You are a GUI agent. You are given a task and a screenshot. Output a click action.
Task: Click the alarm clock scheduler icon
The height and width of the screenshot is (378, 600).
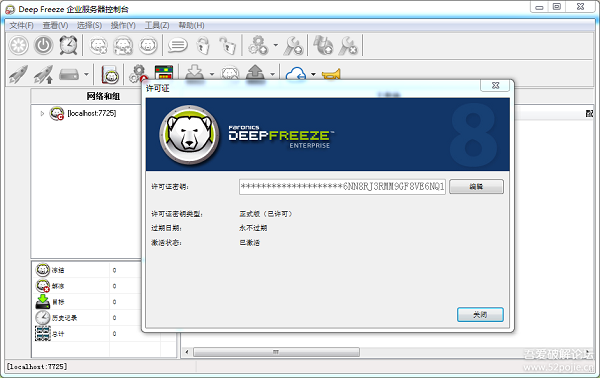point(68,45)
